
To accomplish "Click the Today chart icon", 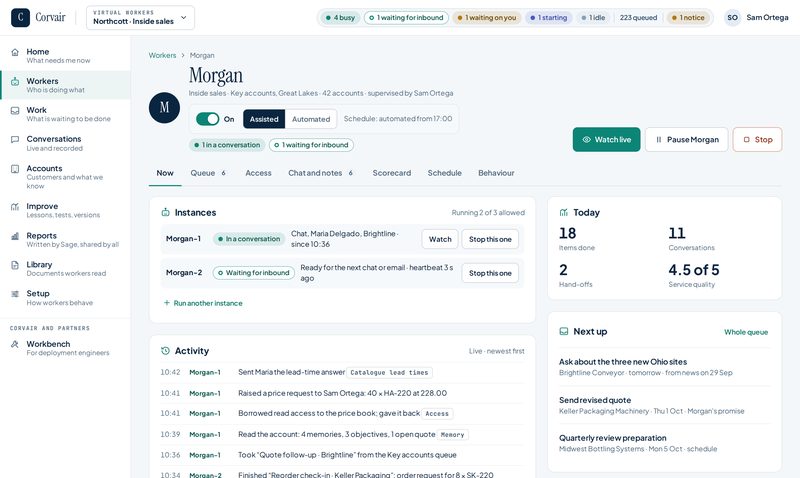I will (564, 212).
